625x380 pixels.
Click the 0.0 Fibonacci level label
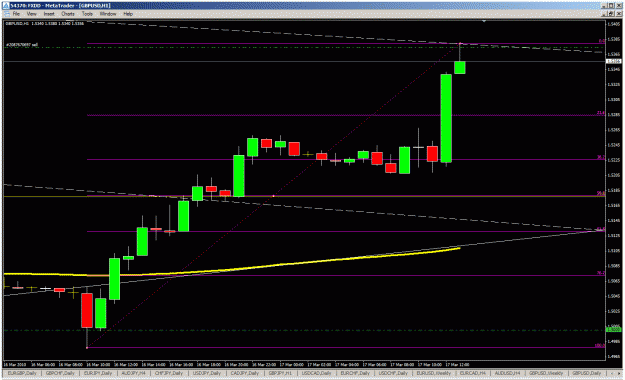(x=602, y=41)
